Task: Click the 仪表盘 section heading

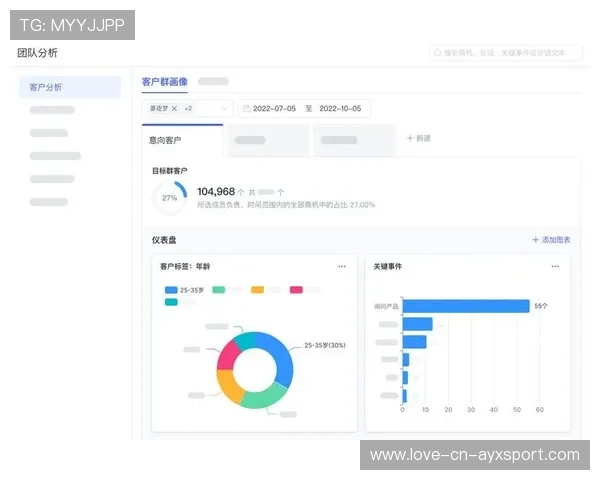Action: point(164,240)
